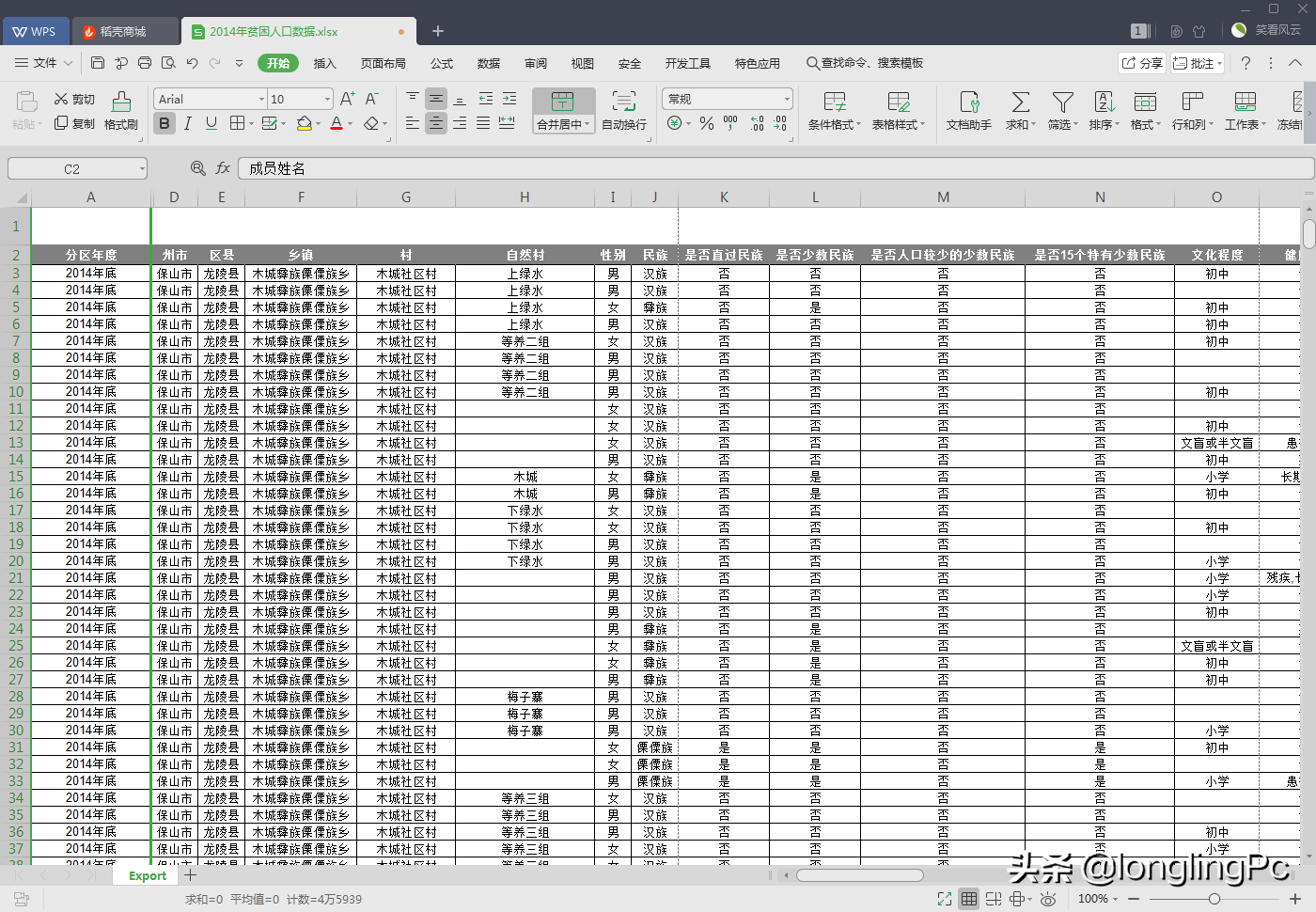This screenshot has height=912, width=1316.
Task: Select the Format Painter (格式刷)
Action: coord(121,111)
